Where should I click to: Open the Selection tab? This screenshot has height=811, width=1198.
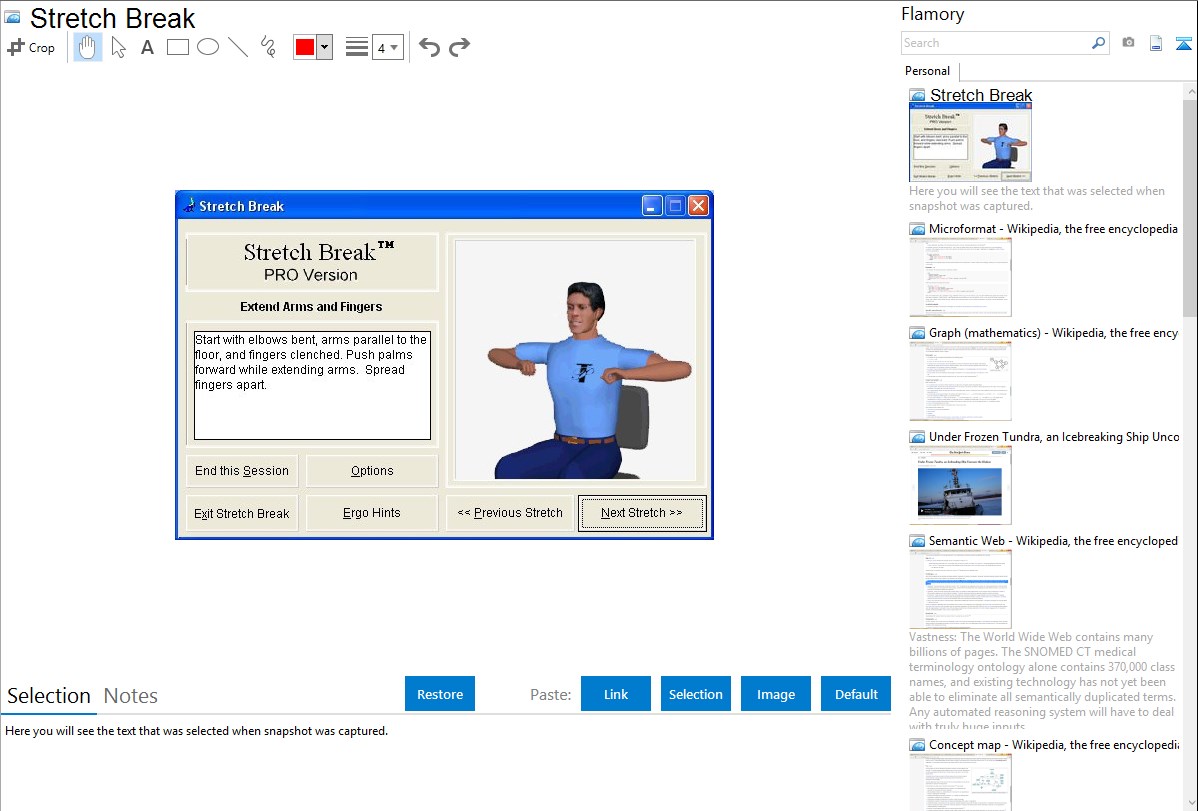[x=49, y=696]
